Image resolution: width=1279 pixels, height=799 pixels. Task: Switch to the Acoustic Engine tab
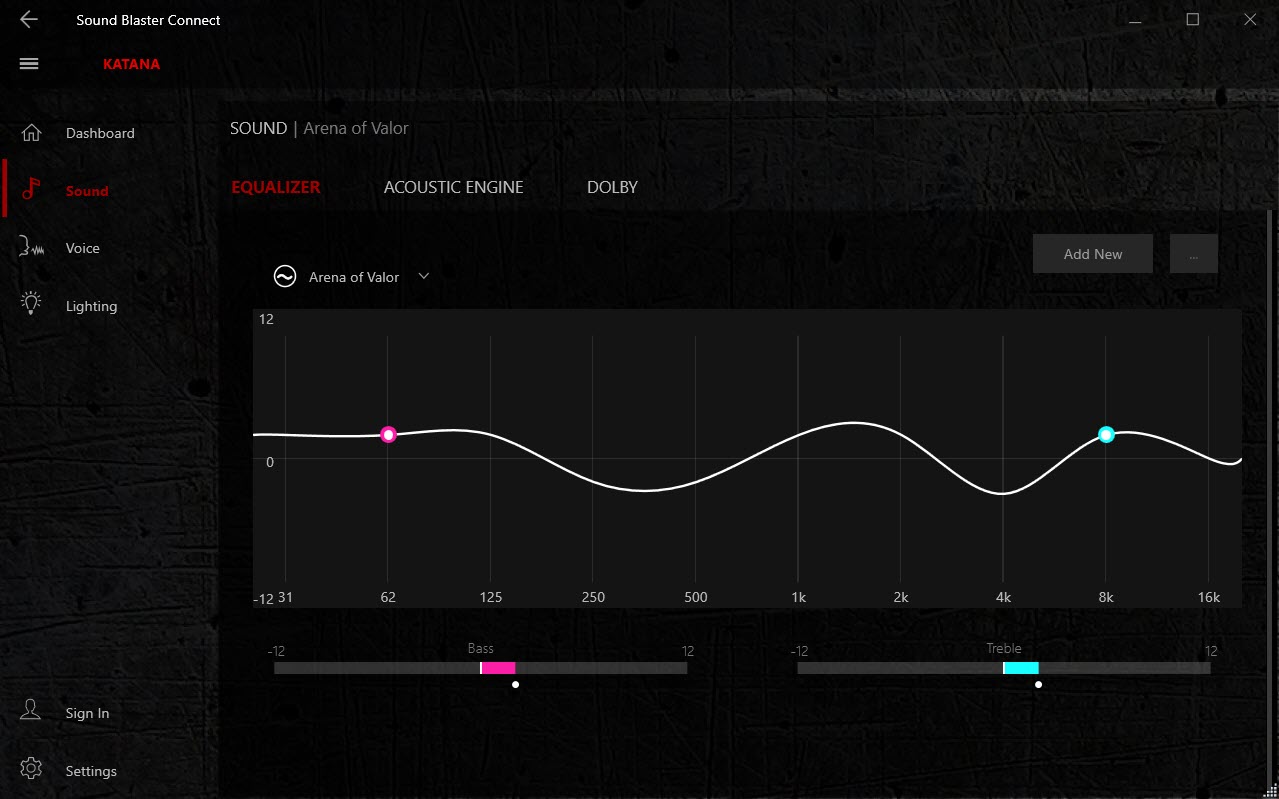pyautogui.click(x=454, y=187)
